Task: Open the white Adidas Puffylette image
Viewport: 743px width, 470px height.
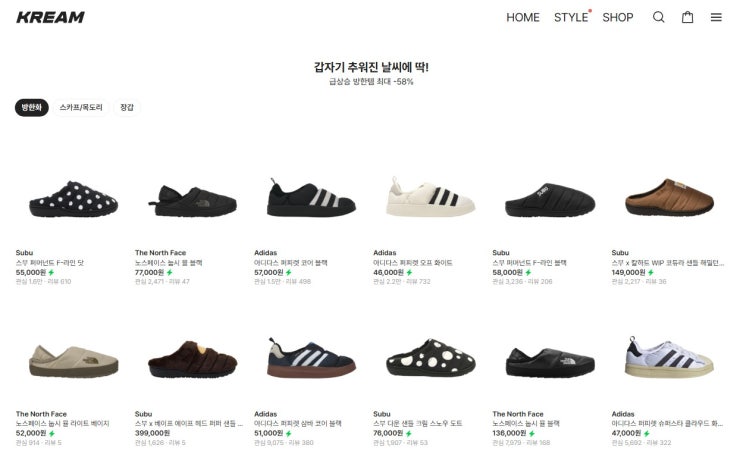Action: click(430, 197)
